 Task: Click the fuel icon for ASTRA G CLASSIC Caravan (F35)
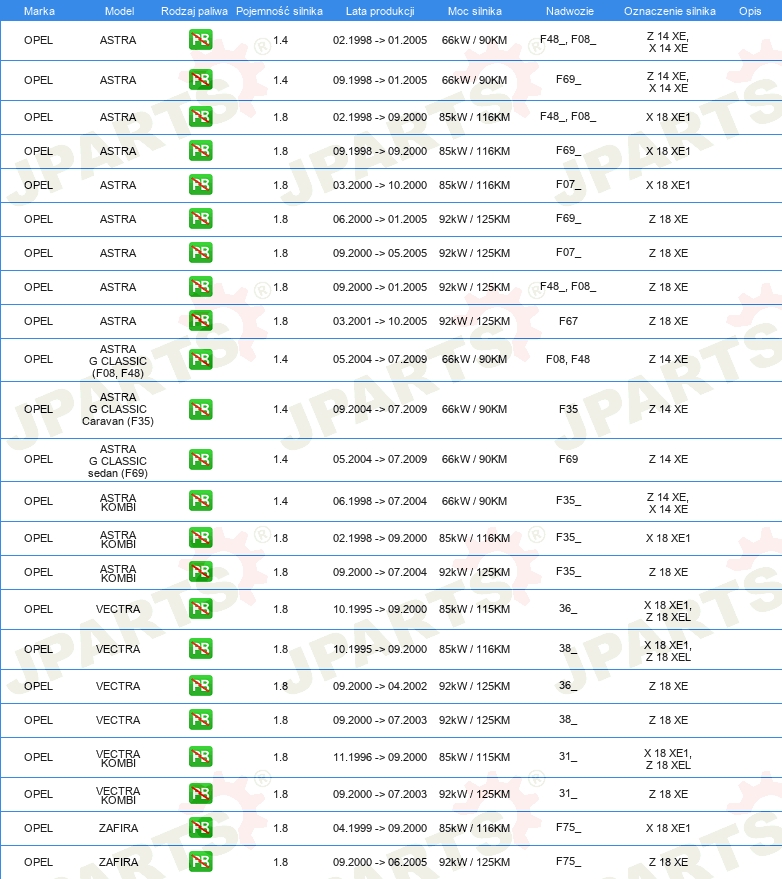pyautogui.click(x=201, y=409)
